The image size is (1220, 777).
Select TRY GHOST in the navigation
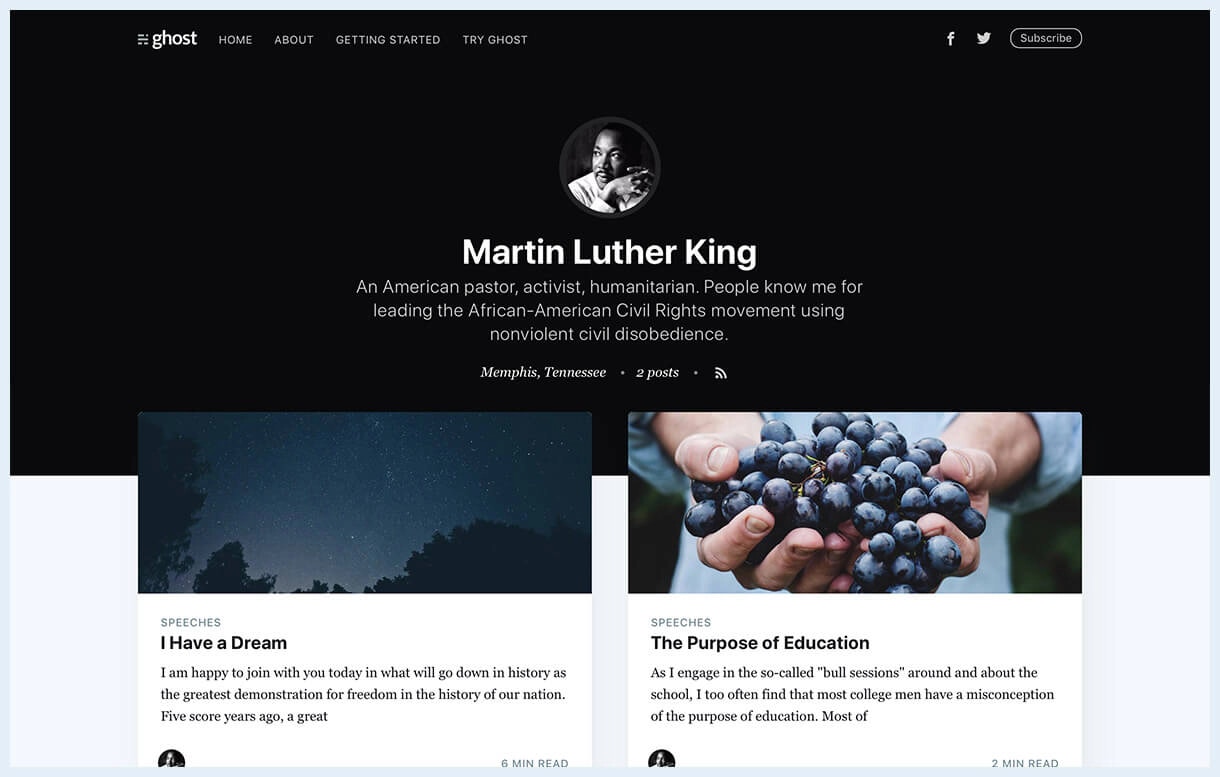(x=495, y=40)
